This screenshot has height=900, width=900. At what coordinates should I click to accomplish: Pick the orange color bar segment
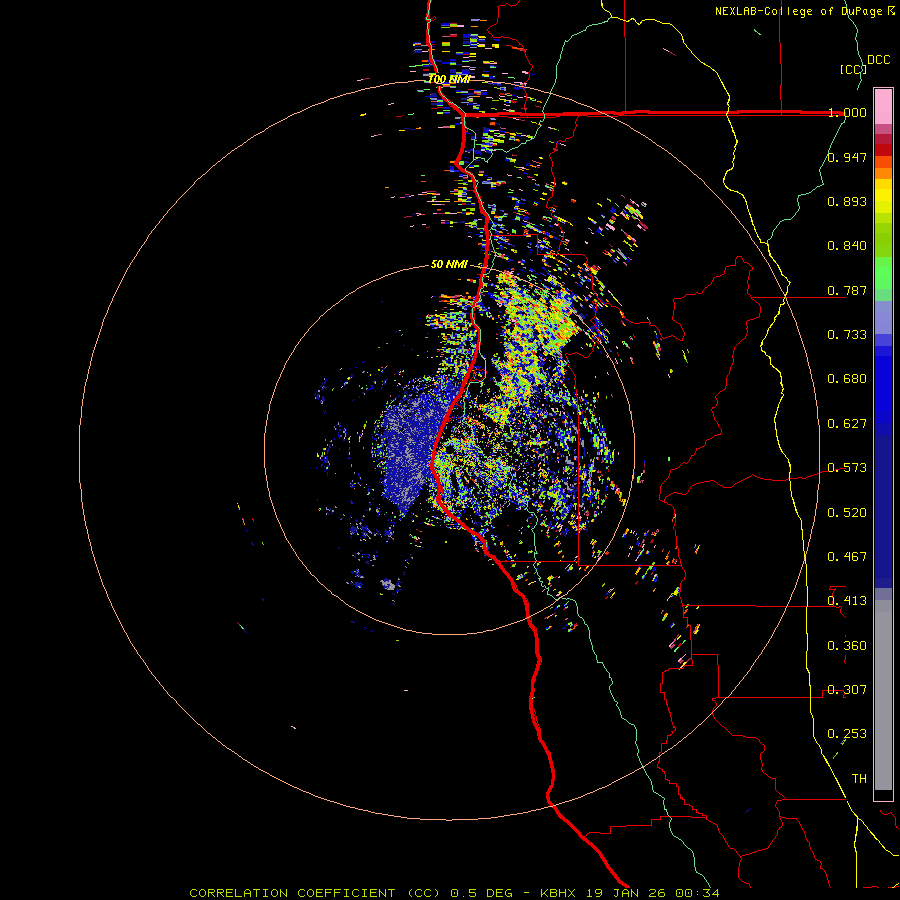[x=883, y=173]
